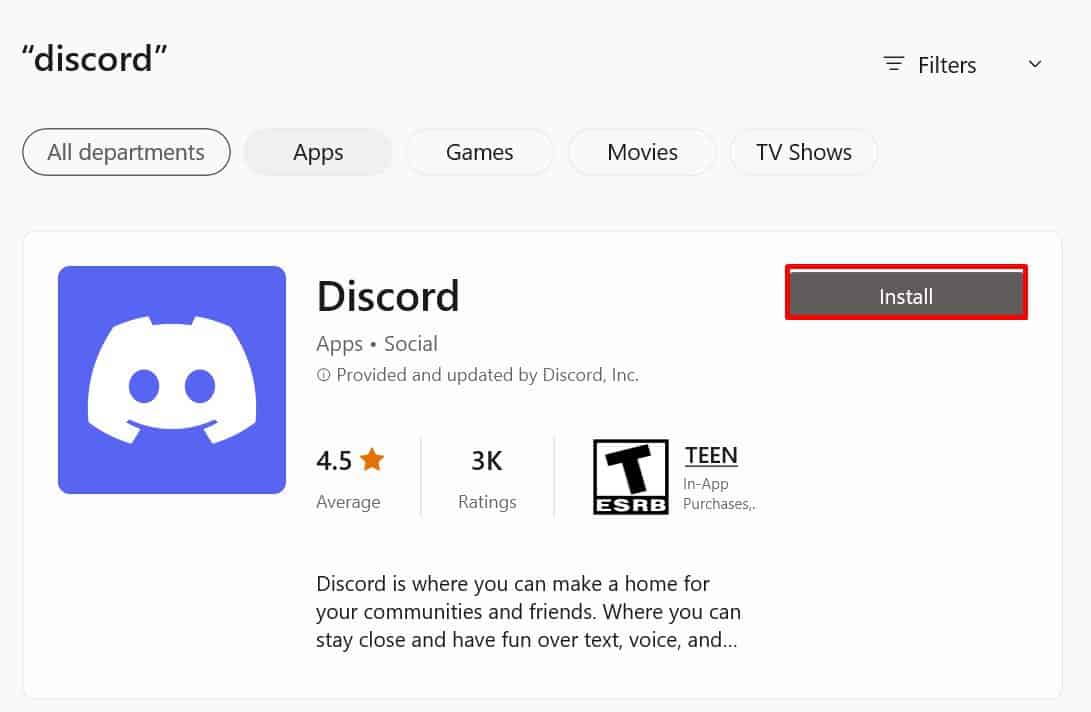
Task: Click "Provided and updated by Discord, Inc." text
Action: [x=487, y=375]
